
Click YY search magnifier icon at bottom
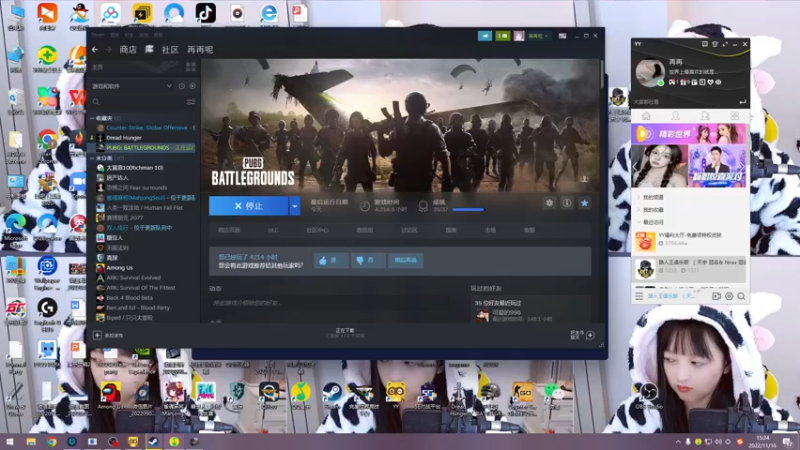(741, 296)
